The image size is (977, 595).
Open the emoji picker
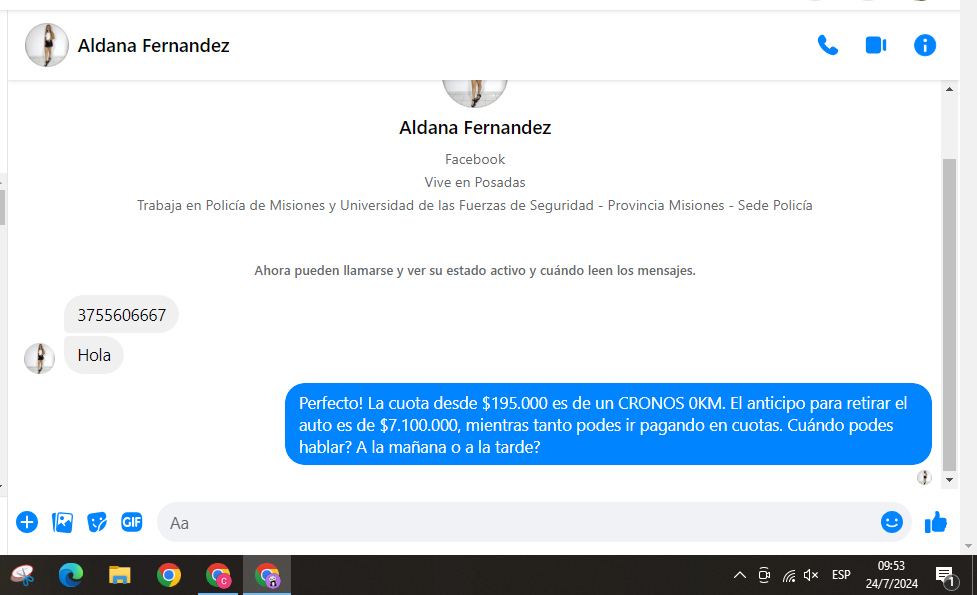coord(892,522)
